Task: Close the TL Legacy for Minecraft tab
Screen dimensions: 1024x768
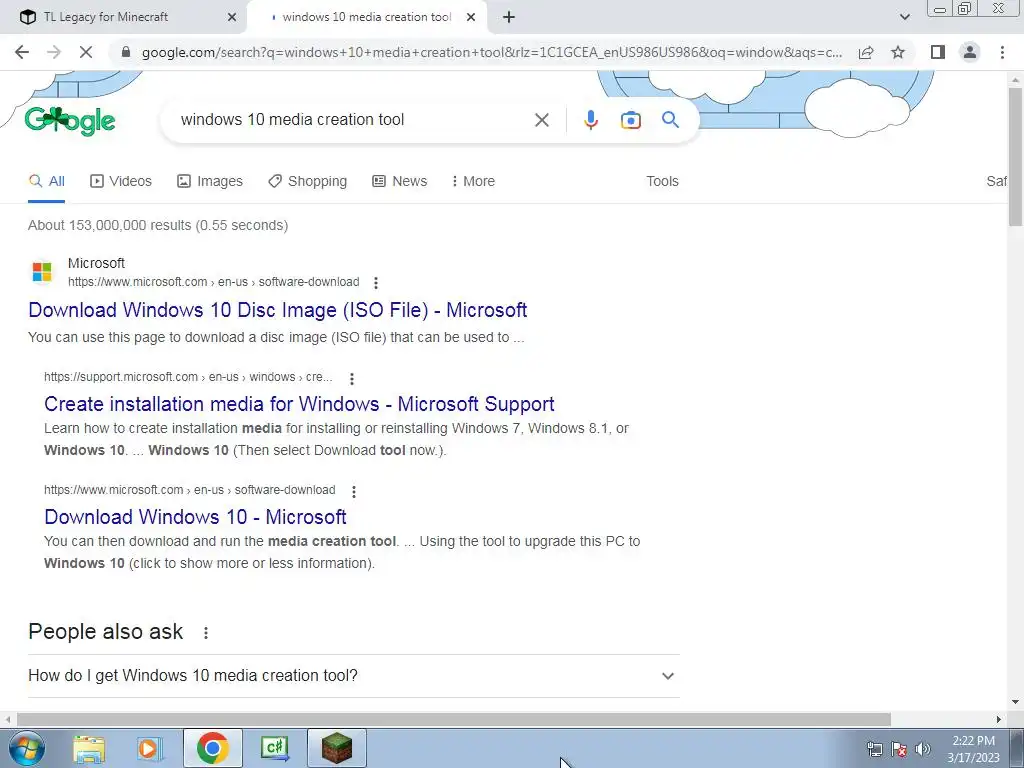Action: click(231, 18)
